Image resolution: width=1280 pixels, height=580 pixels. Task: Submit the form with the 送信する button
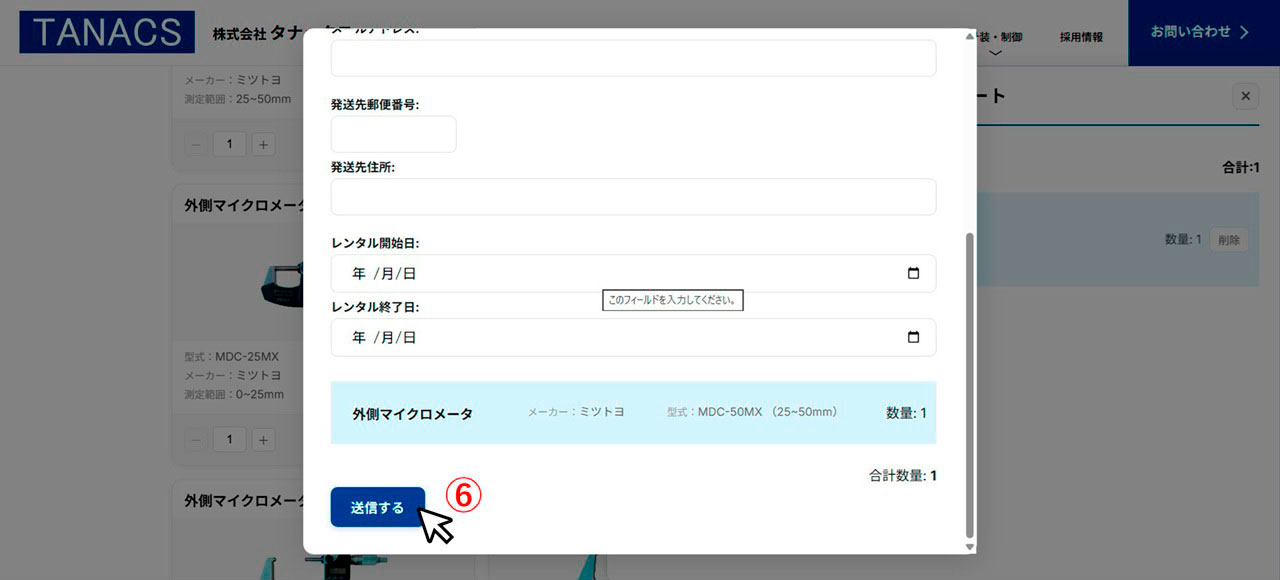[377, 507]
